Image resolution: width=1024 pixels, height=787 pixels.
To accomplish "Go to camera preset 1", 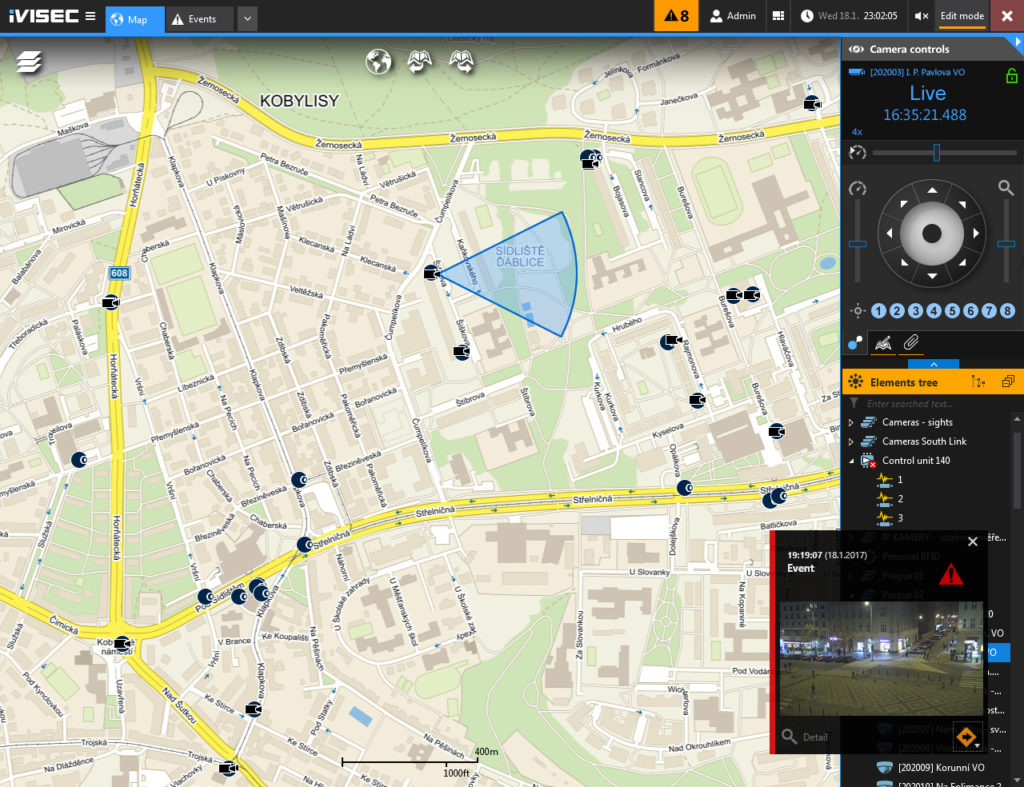I will point(878,311).
